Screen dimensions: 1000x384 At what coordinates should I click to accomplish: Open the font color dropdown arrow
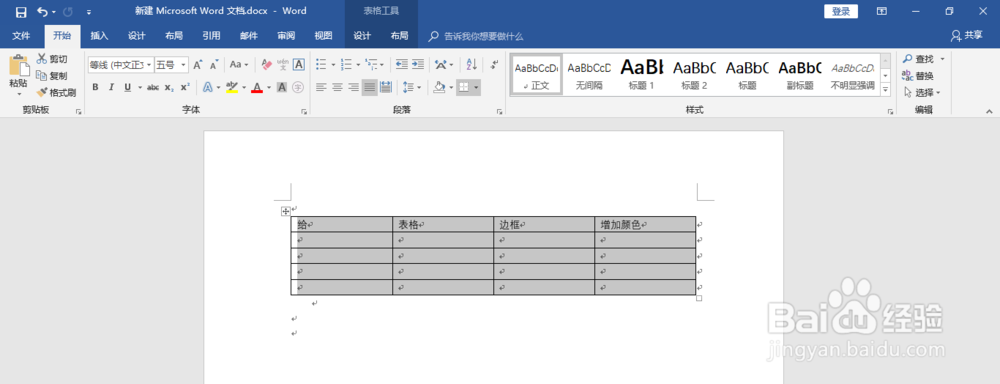coord(268,87)
